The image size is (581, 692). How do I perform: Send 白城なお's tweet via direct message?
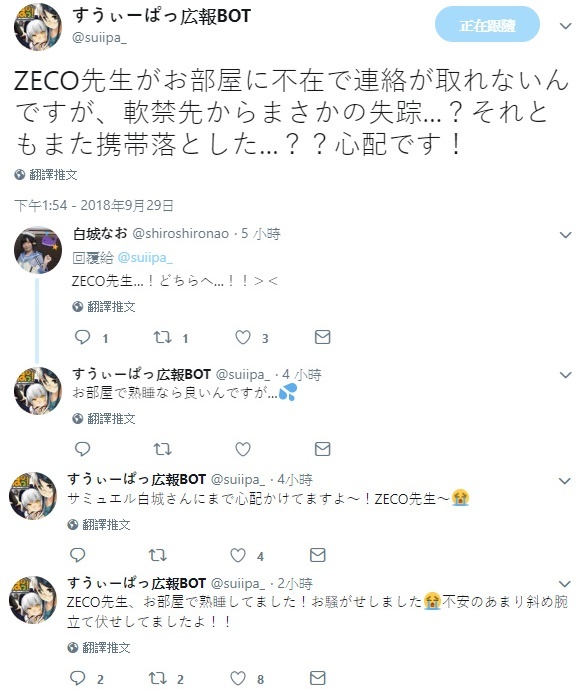322,337
